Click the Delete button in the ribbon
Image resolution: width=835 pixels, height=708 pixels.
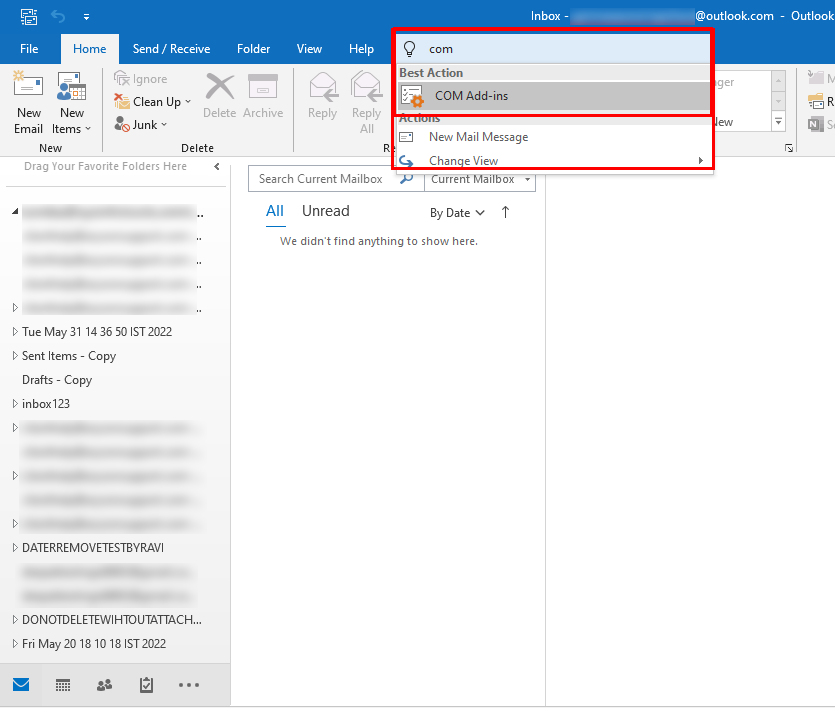(219, 96)
